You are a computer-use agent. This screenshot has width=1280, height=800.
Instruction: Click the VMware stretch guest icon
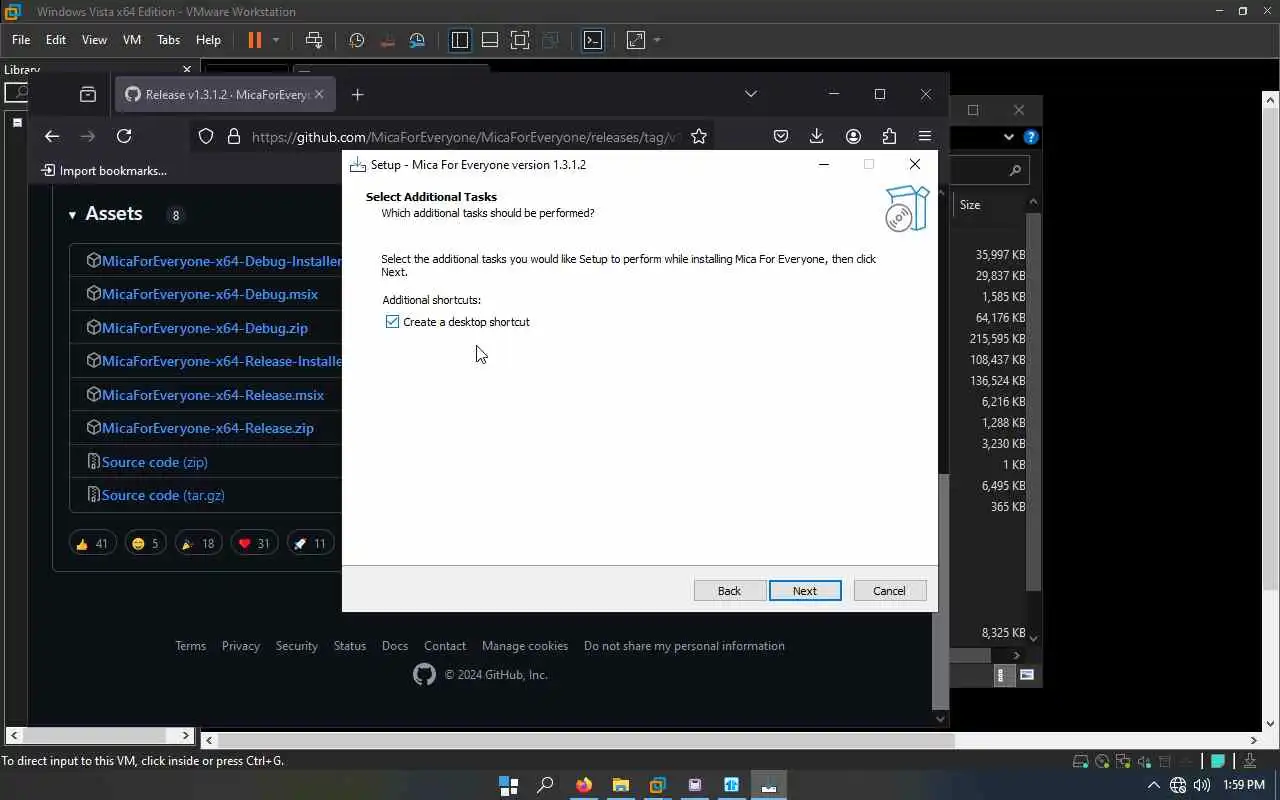(636, 40)
